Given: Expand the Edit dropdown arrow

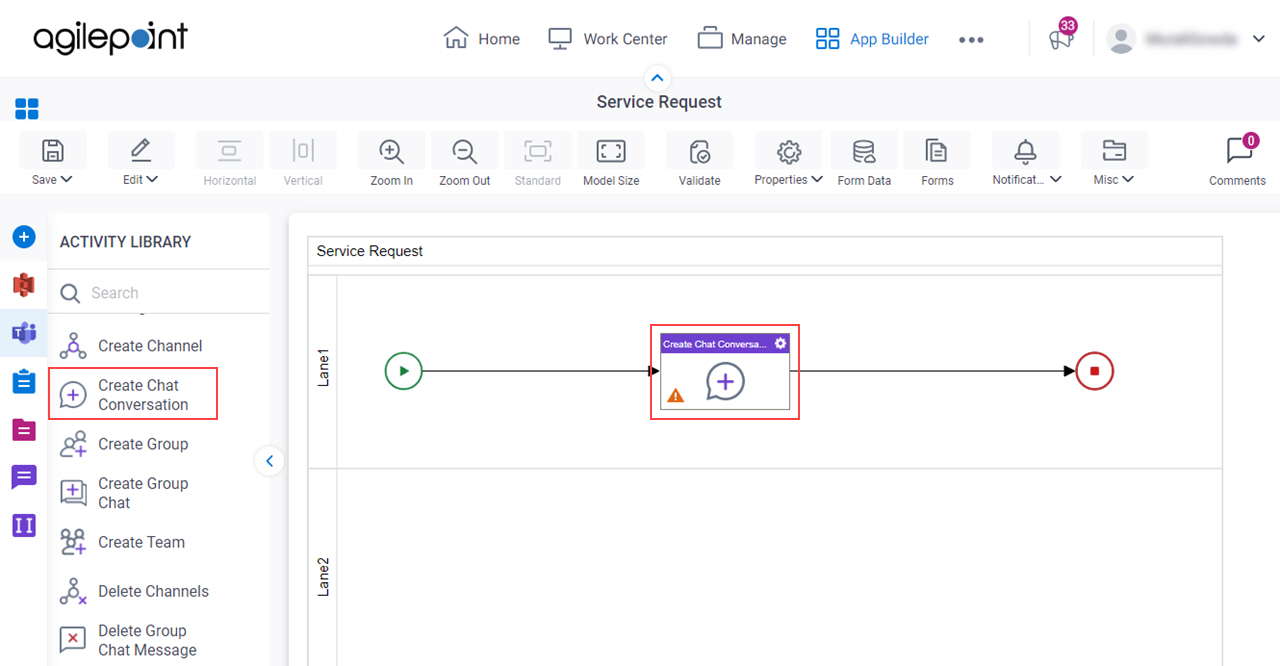Looking at the screenshot, I should click(x=153, y=180).
